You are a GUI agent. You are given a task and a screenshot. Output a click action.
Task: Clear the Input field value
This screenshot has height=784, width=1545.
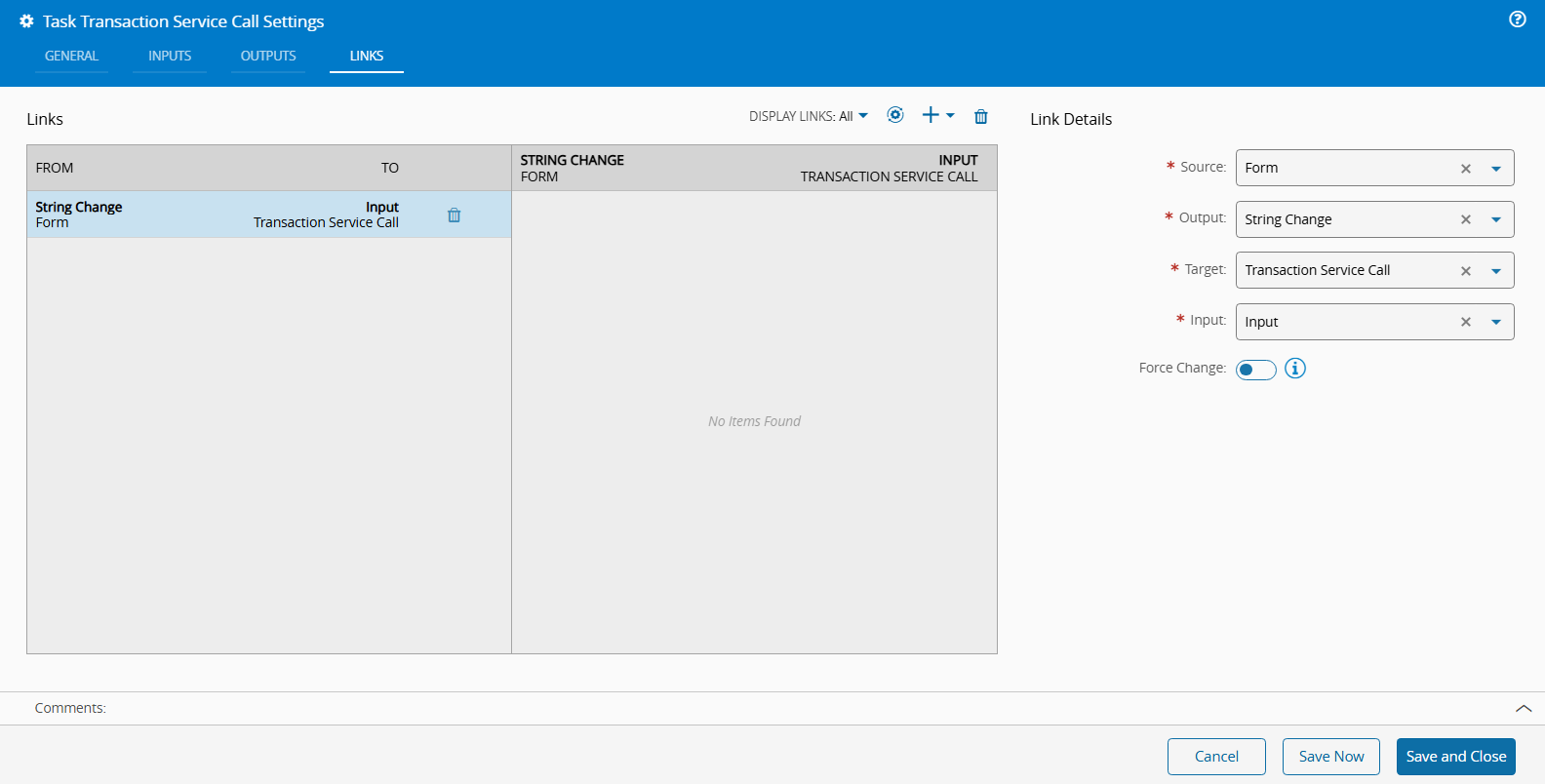pyautogui.click(x=1465, y=322)
